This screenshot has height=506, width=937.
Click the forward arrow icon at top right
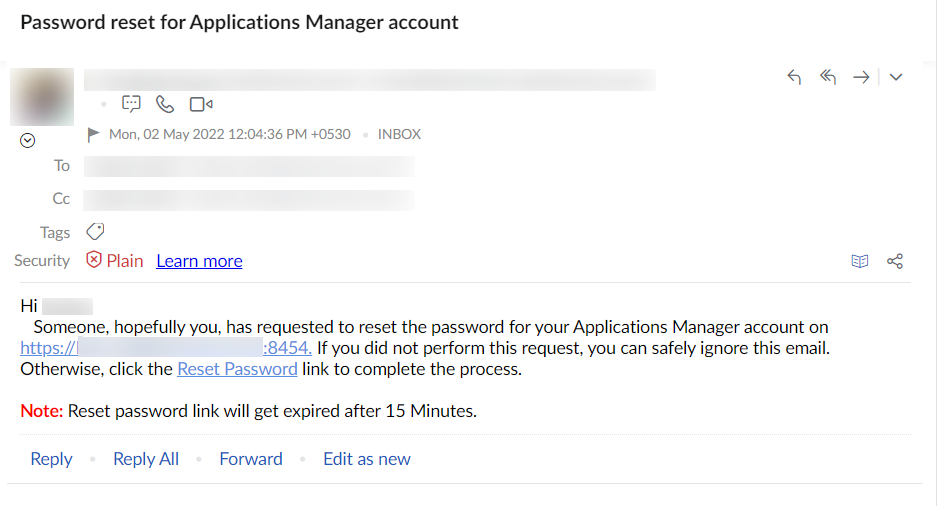click(x=860, y=78)
